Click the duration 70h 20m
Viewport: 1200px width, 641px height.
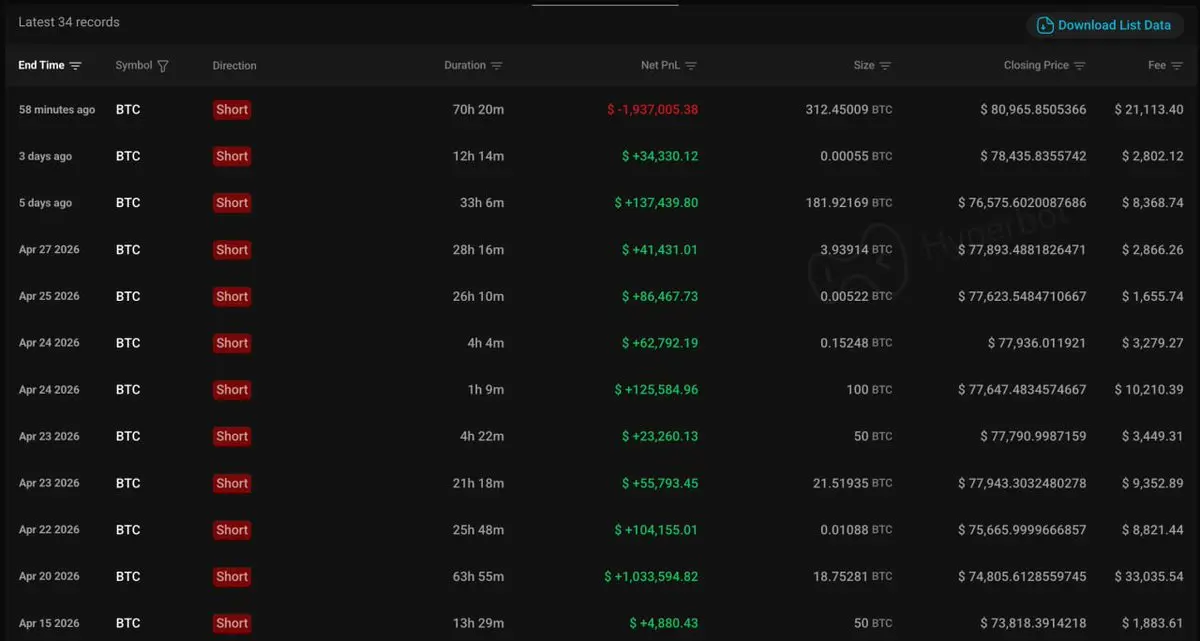[478, 110]
